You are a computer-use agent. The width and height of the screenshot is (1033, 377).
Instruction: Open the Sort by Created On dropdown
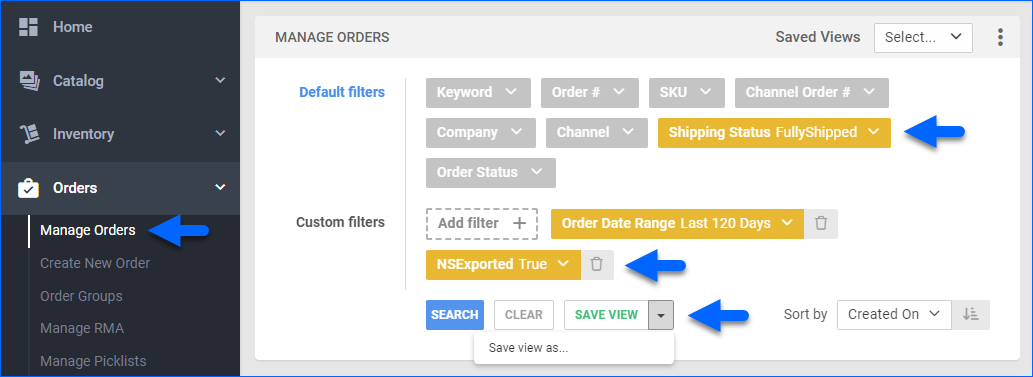(894, 315)
